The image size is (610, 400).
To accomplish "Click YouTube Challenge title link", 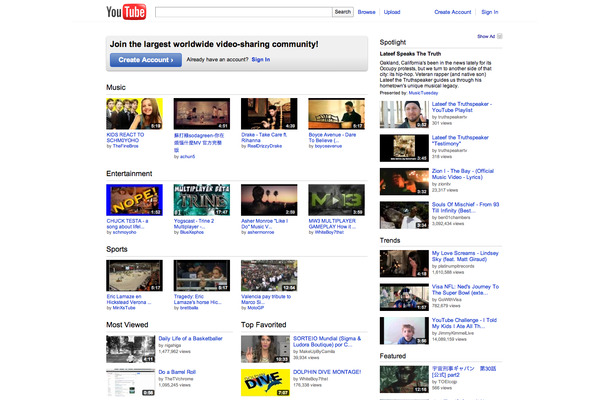I will [x=465, y=323].
